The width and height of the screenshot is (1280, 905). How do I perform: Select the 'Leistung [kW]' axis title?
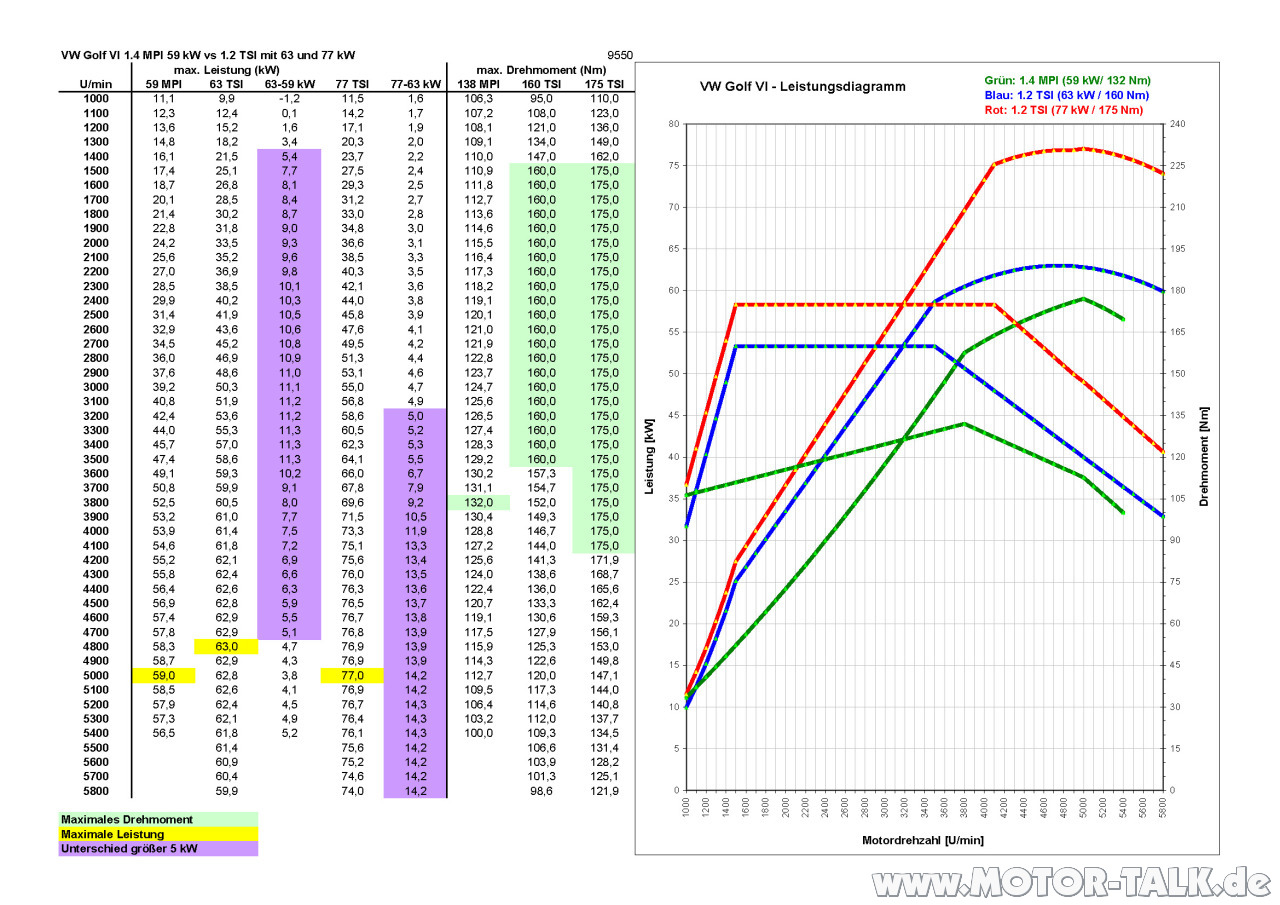point(650,456)
